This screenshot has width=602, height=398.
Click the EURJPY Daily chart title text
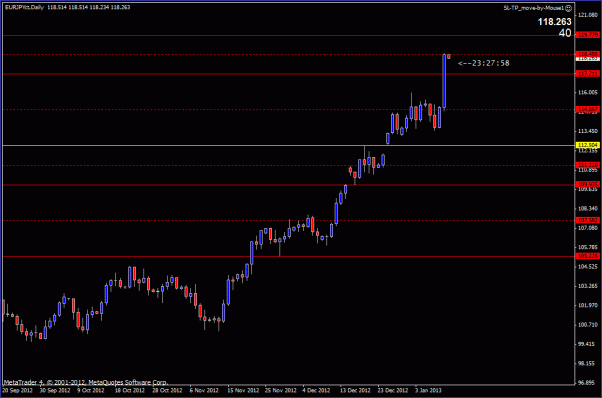click(x=25, y=7)
